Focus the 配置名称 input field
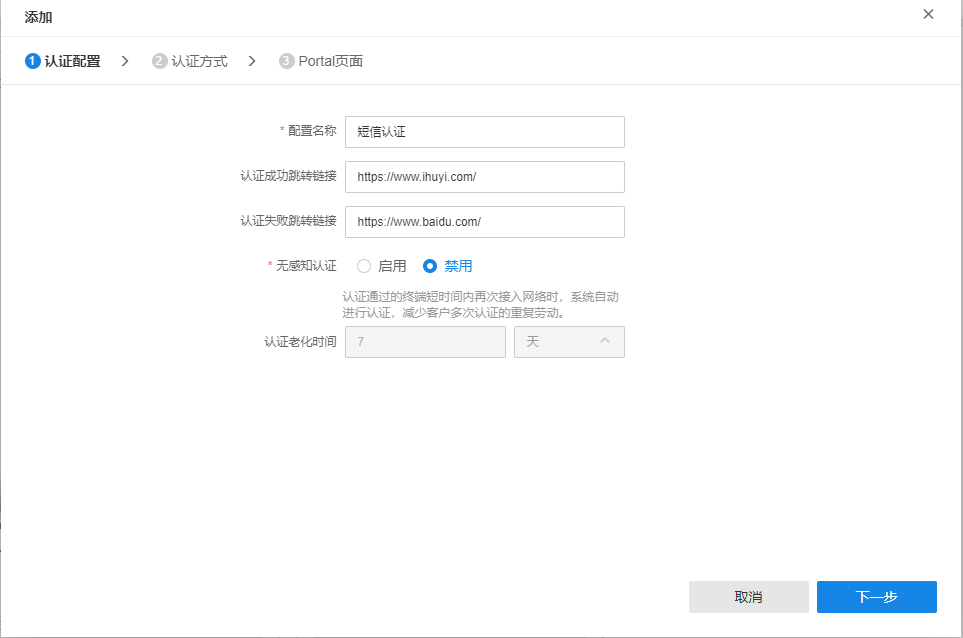 [484, 132]
